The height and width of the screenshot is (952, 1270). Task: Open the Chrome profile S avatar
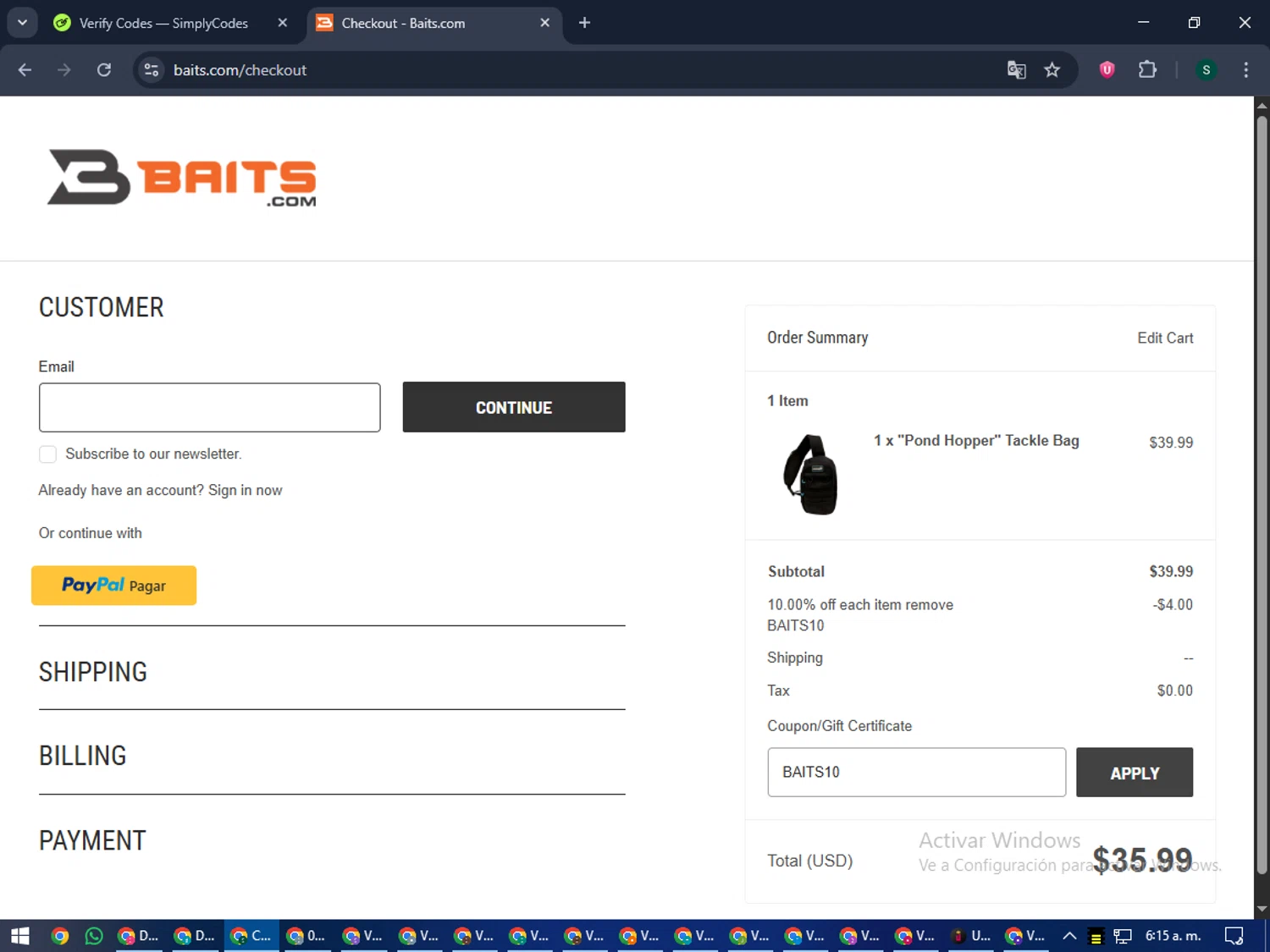1206,70
